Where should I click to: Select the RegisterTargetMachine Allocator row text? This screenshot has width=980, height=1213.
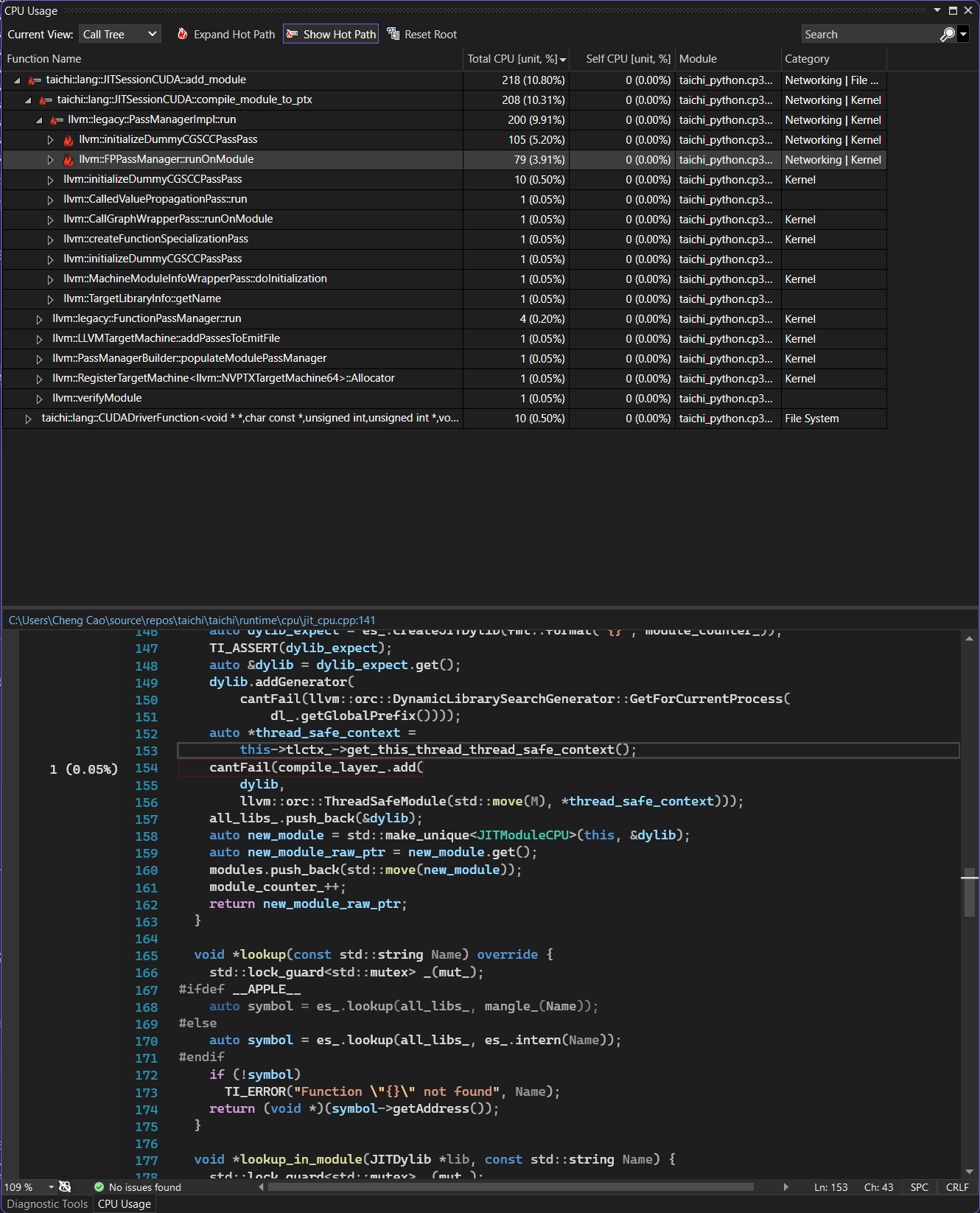(x=223, y=378)
